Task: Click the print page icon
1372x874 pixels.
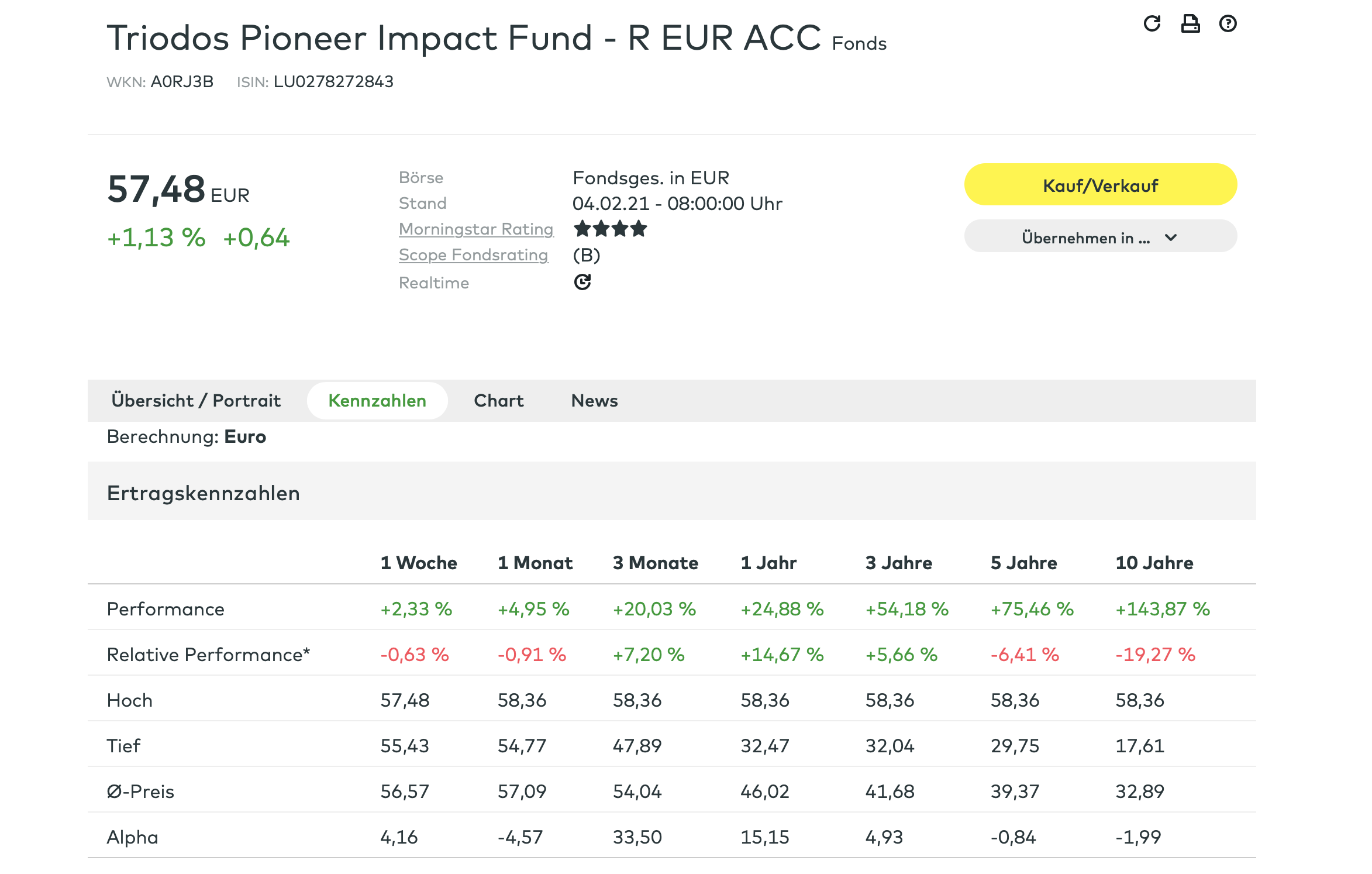Action: coord(1190,23)
